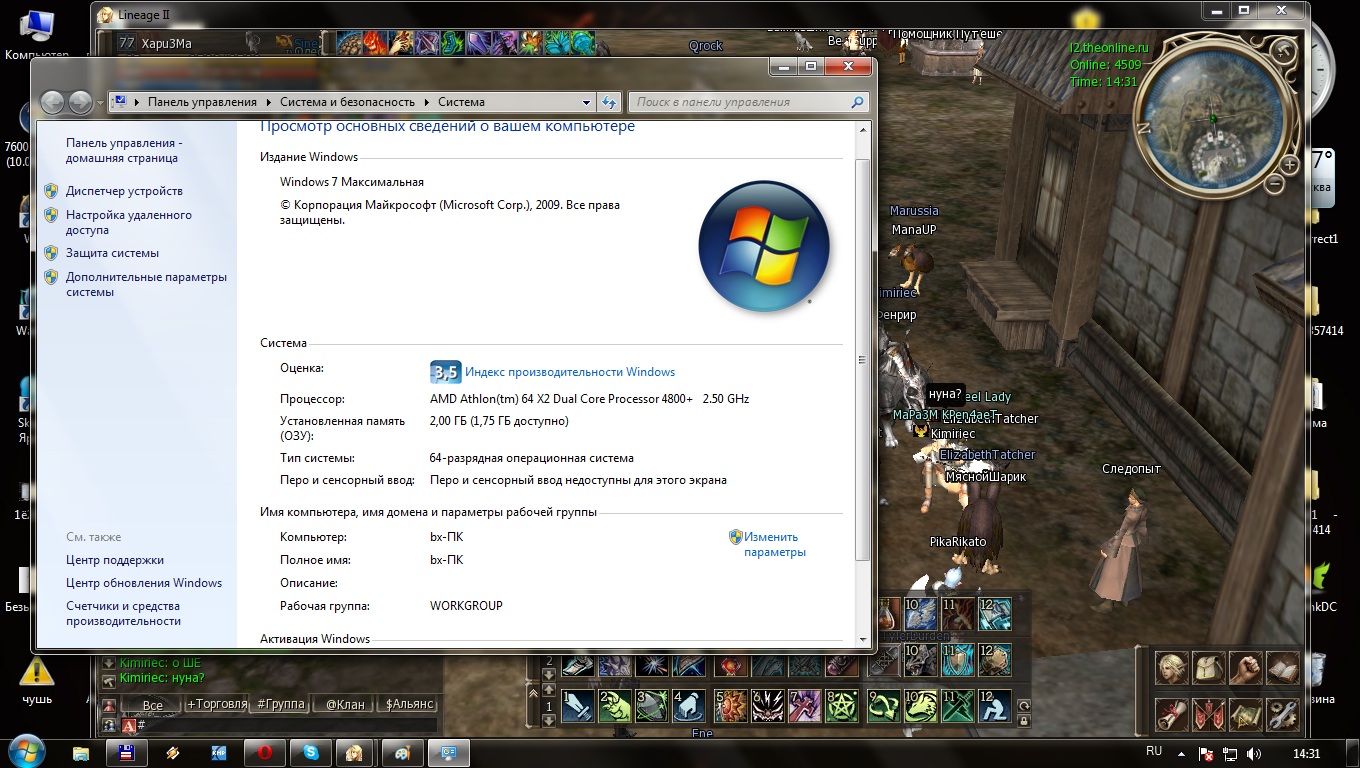The height and width of the screenshot is (768, 1360).
Task: Open the System protection link
Action: 112,253
